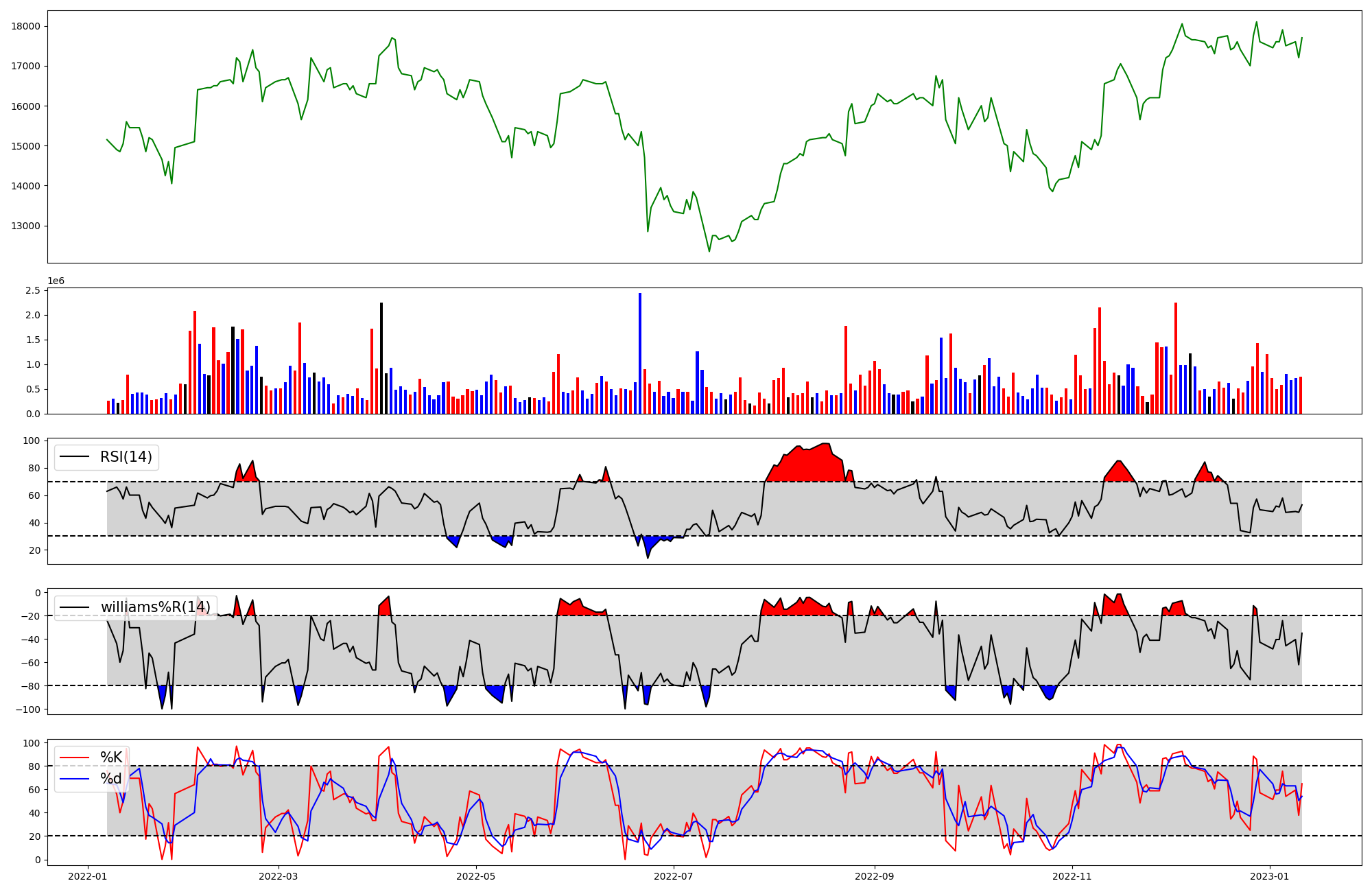Click the black RSI legend line sample

75,457
